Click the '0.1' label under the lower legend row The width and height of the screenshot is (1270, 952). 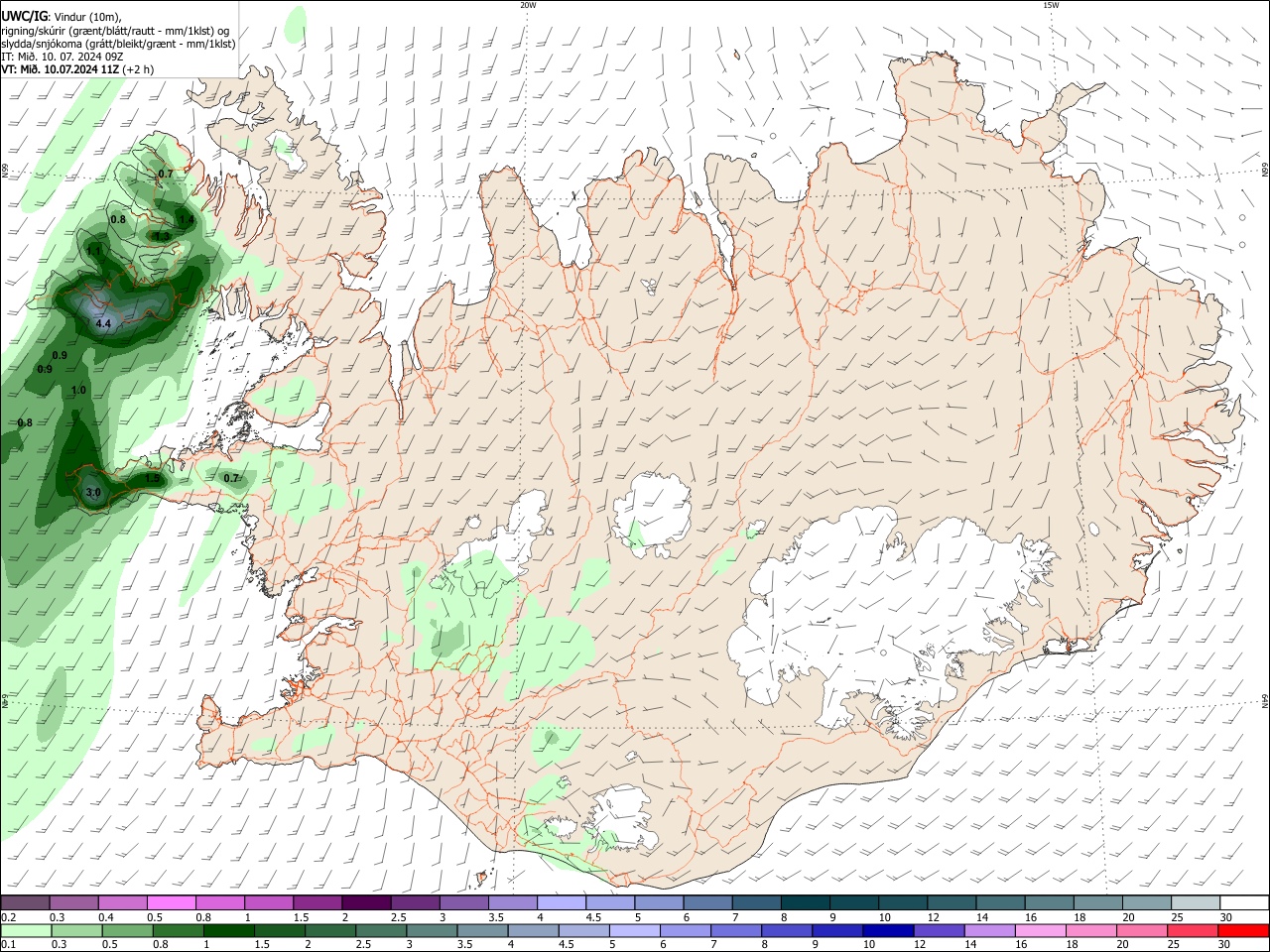click(8, 945)
